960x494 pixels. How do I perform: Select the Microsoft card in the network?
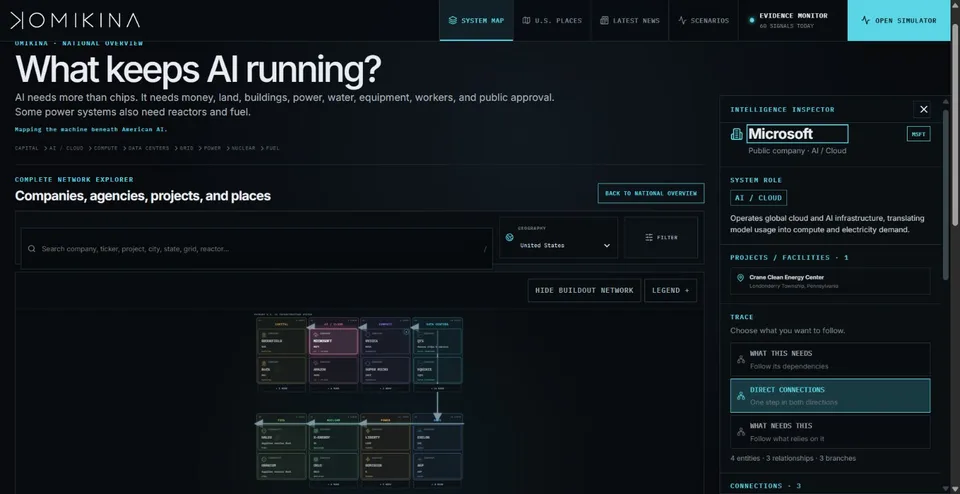click(334, 342)
